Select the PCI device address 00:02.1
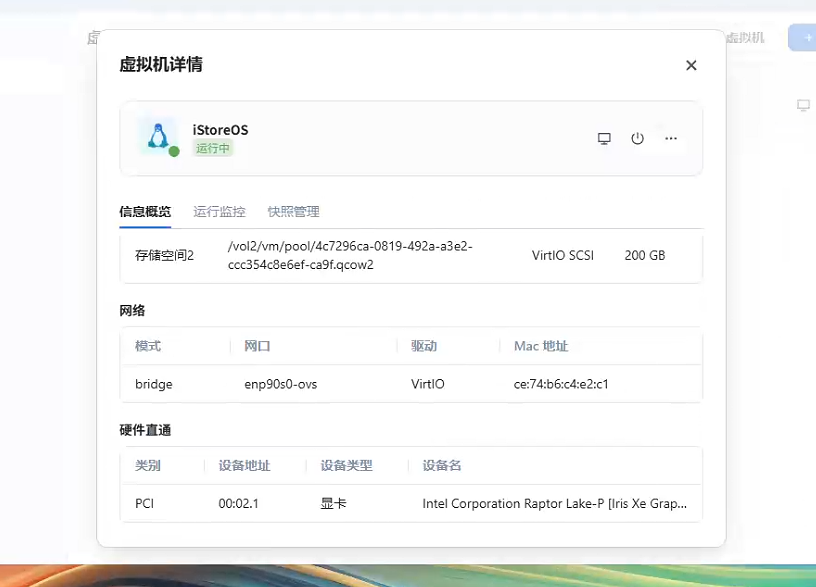816x587 pixels. (x=238, y=504)
